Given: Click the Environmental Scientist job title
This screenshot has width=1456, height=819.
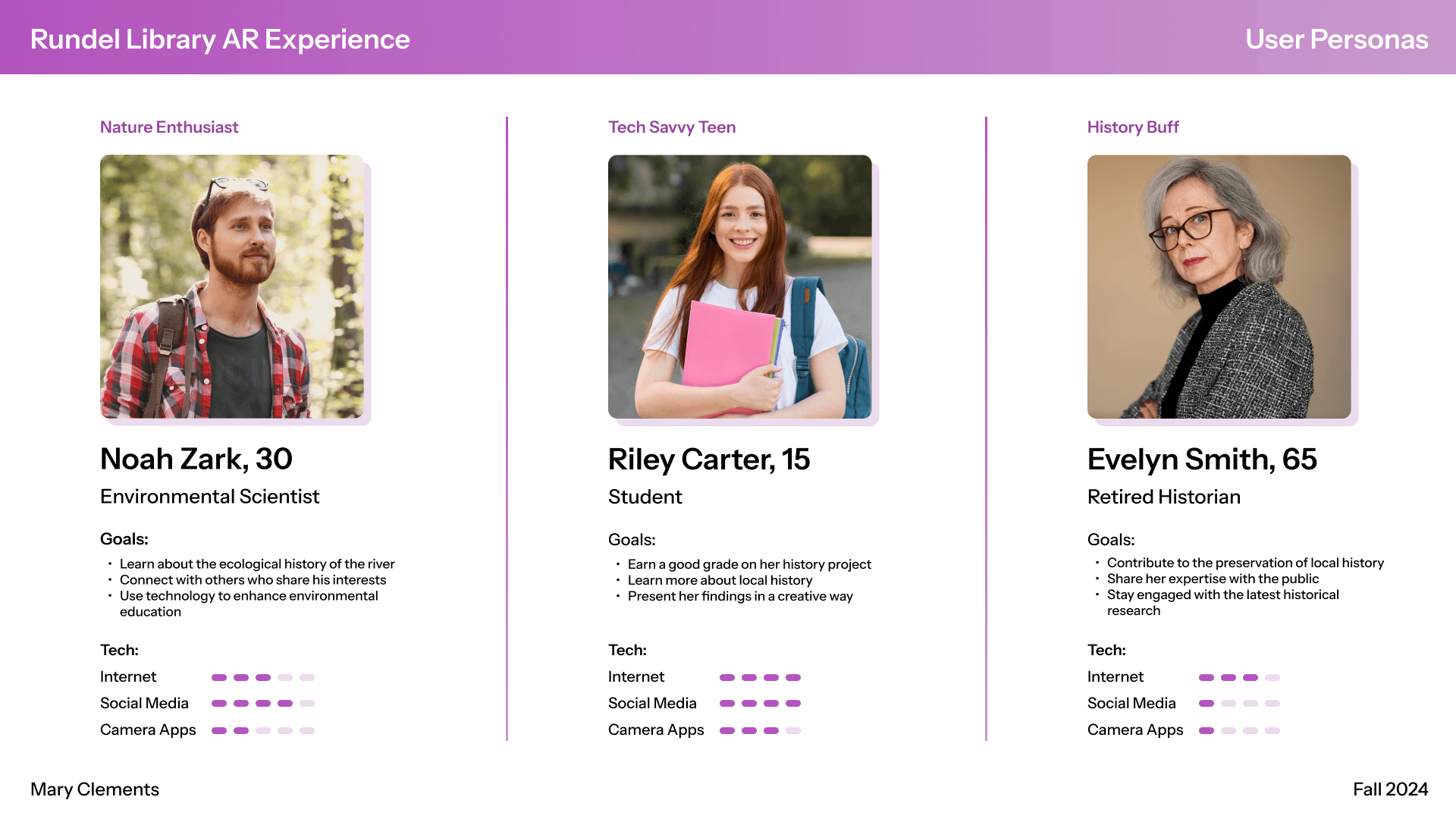Looking at the screenshot, I should 210,497.
